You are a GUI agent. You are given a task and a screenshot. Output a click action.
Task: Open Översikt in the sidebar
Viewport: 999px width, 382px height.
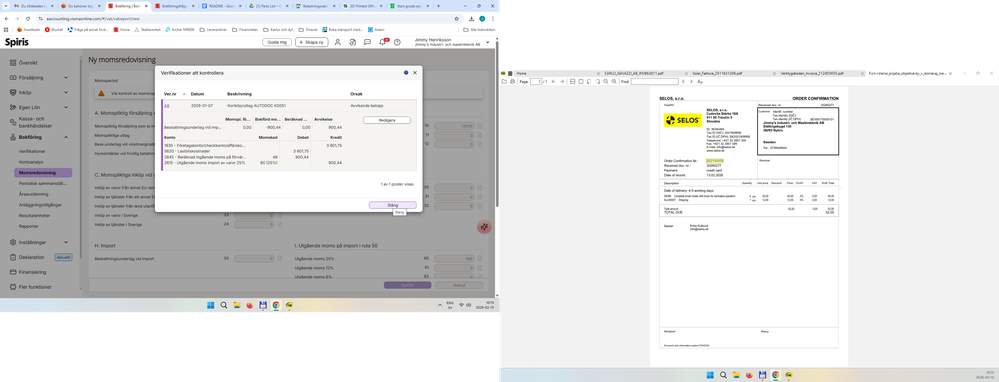tap(27, 63)
